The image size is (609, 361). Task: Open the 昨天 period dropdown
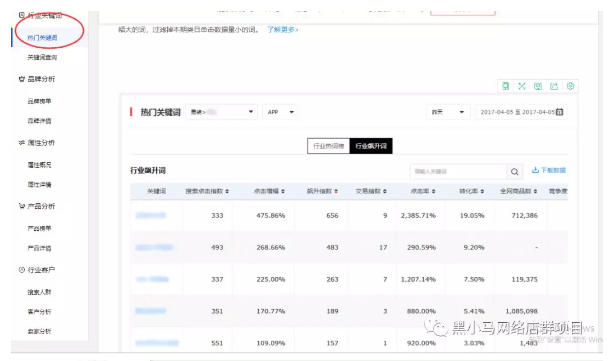point(448,112)
